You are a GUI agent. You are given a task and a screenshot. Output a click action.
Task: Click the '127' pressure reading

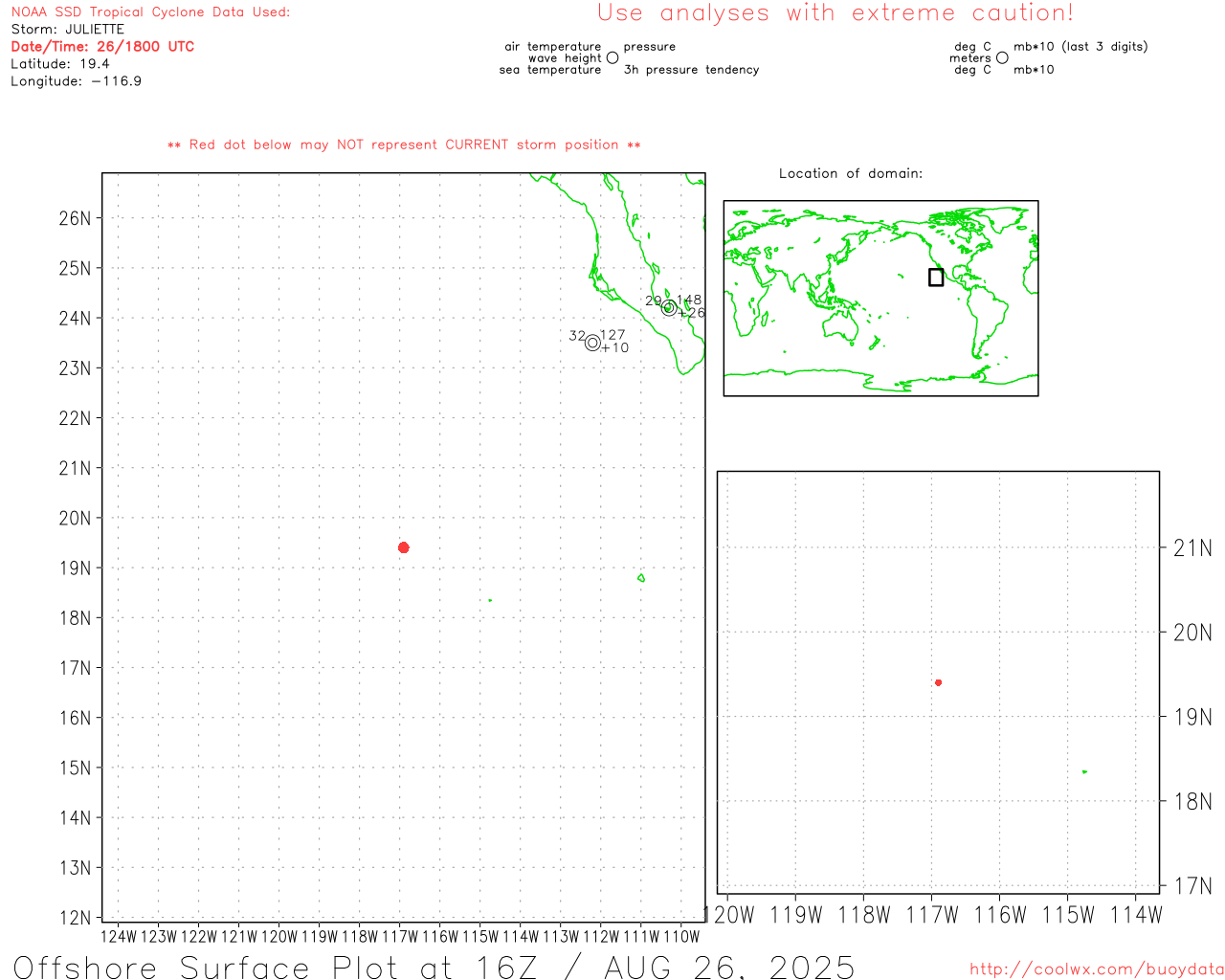(x=612, y=336)
